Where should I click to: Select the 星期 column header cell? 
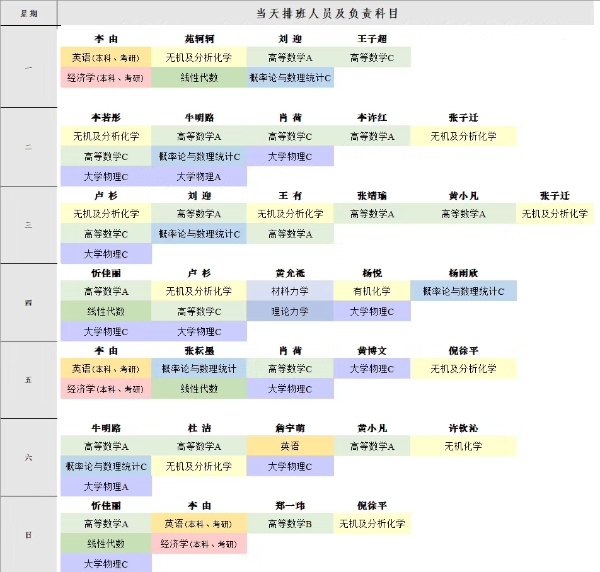coord(29,13)
